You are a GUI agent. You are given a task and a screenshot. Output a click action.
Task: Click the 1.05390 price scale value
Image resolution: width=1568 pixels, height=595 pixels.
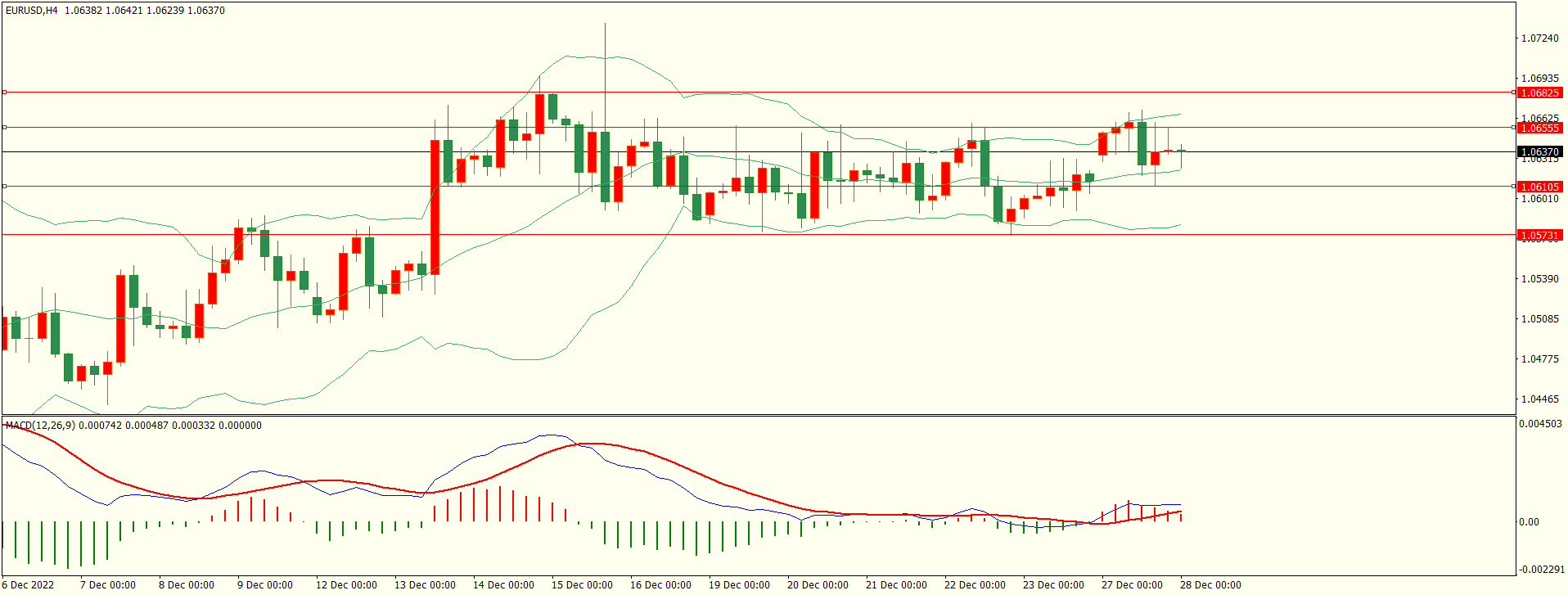pyautogui.click(x=1539, y=279)
